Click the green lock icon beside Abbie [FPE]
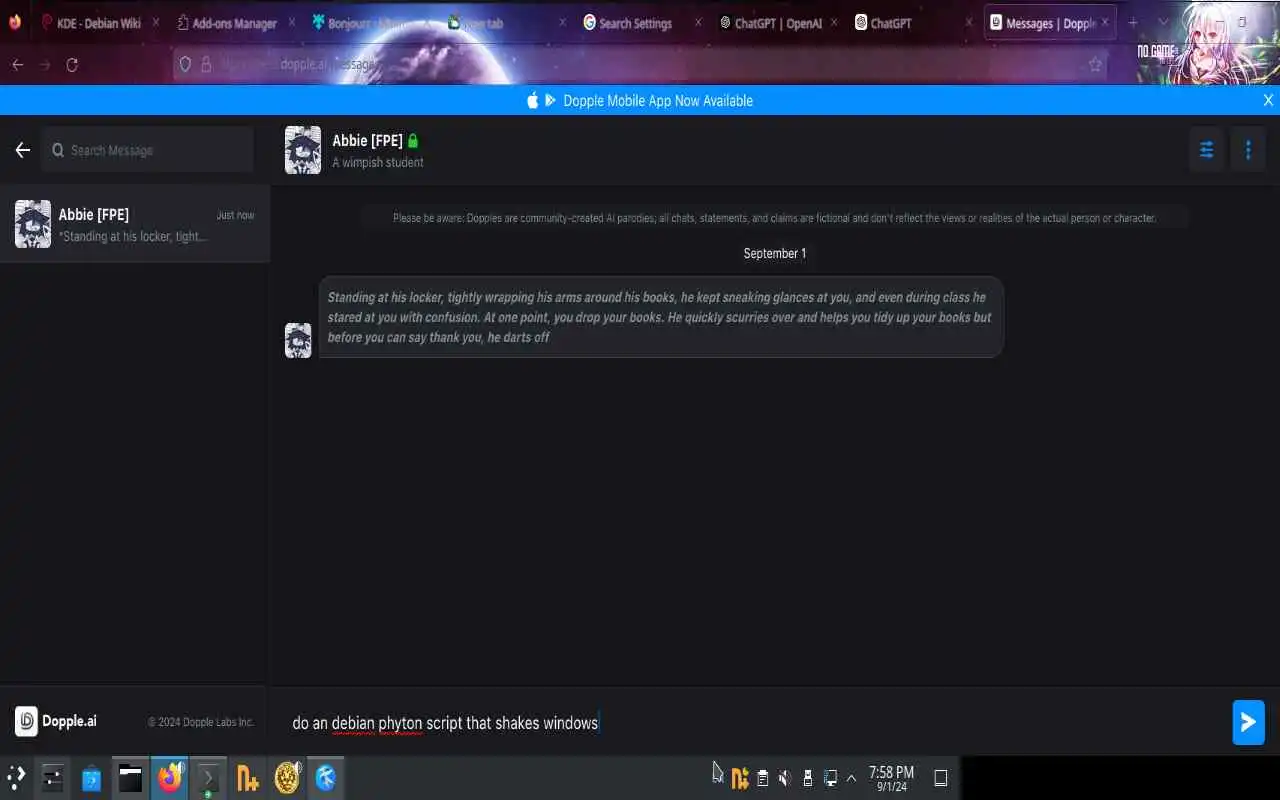1280x800 pixels. 413,141
